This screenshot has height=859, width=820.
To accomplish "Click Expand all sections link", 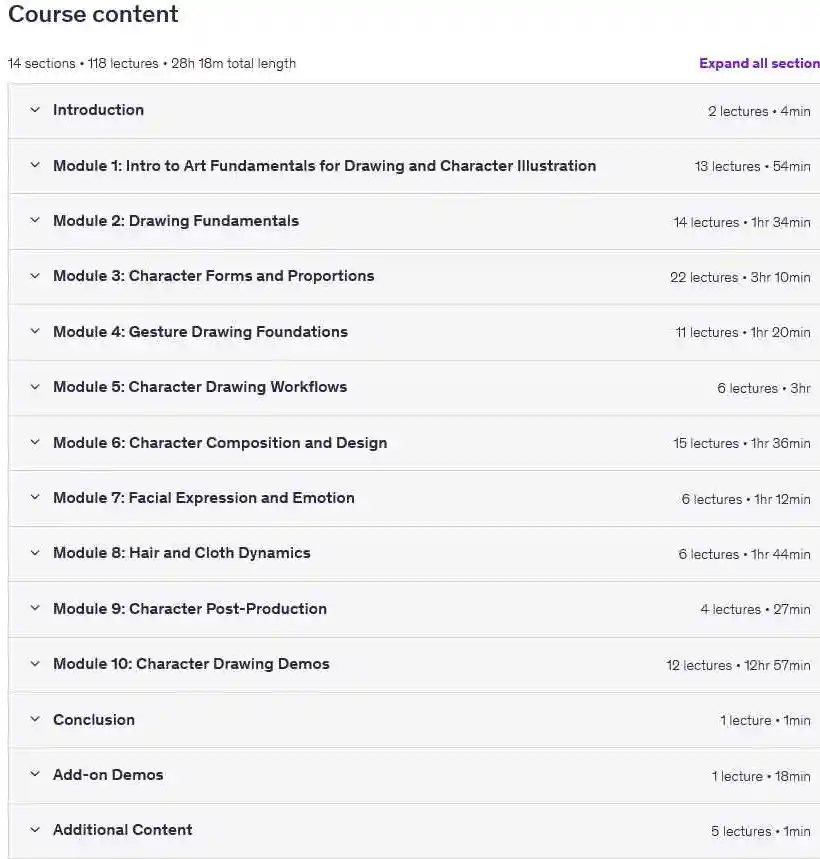I will (x=759, y=63).
